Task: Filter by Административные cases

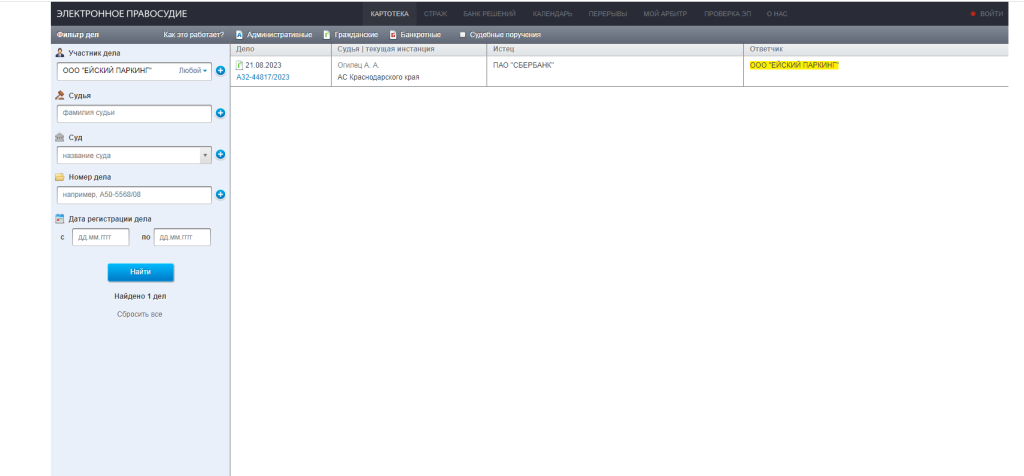Action: click(x=279, y=35)
